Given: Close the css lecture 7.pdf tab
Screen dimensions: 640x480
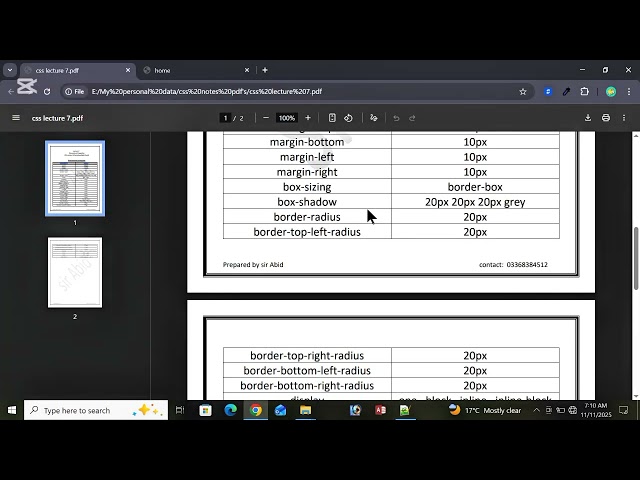Looking at the screenshot, I should [128, 70].
